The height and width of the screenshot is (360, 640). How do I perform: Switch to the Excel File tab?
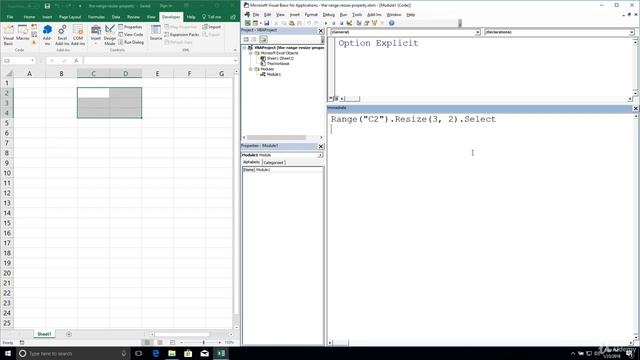click(10, 17)
